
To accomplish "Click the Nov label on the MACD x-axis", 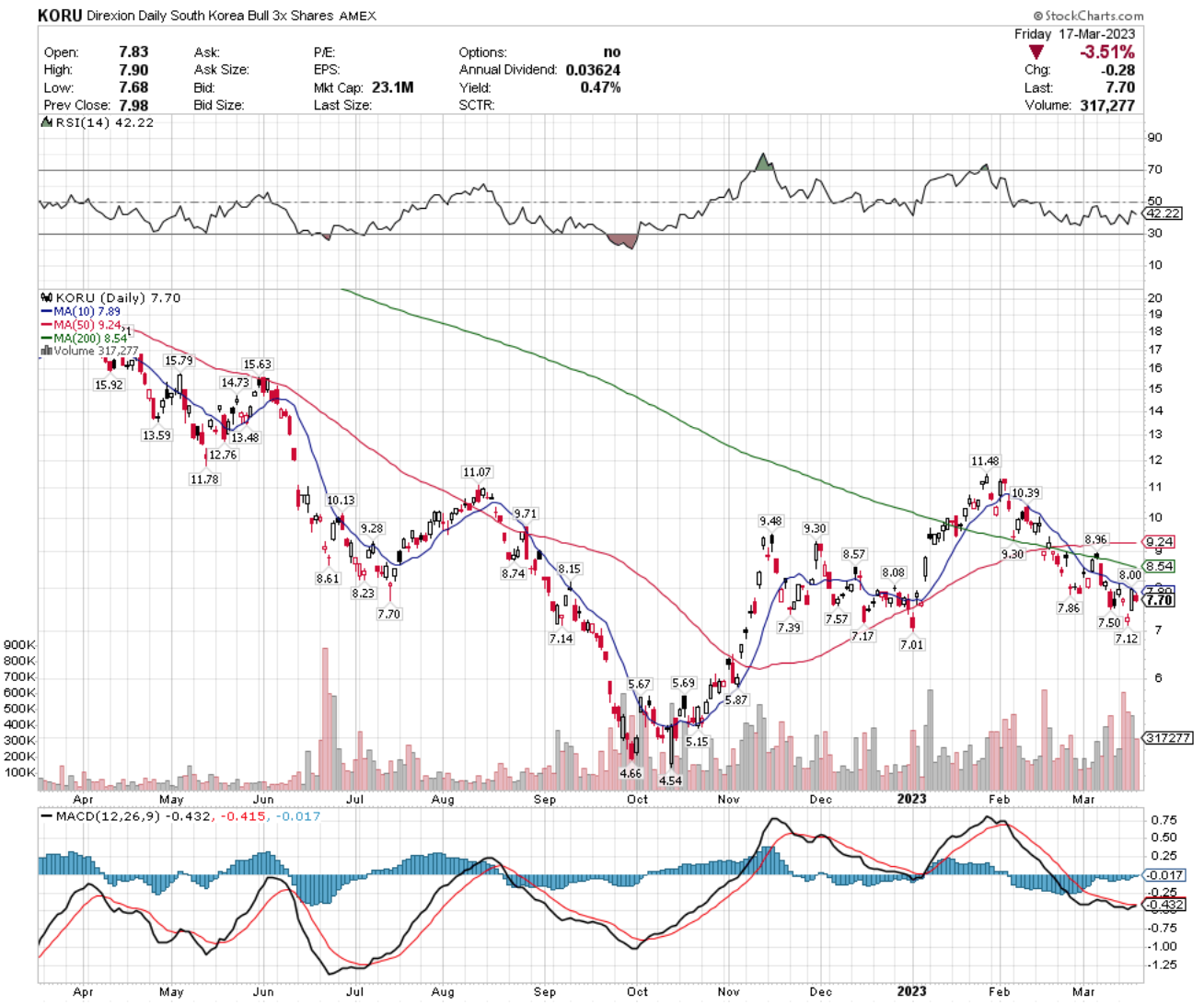I will tap(728, 991).
